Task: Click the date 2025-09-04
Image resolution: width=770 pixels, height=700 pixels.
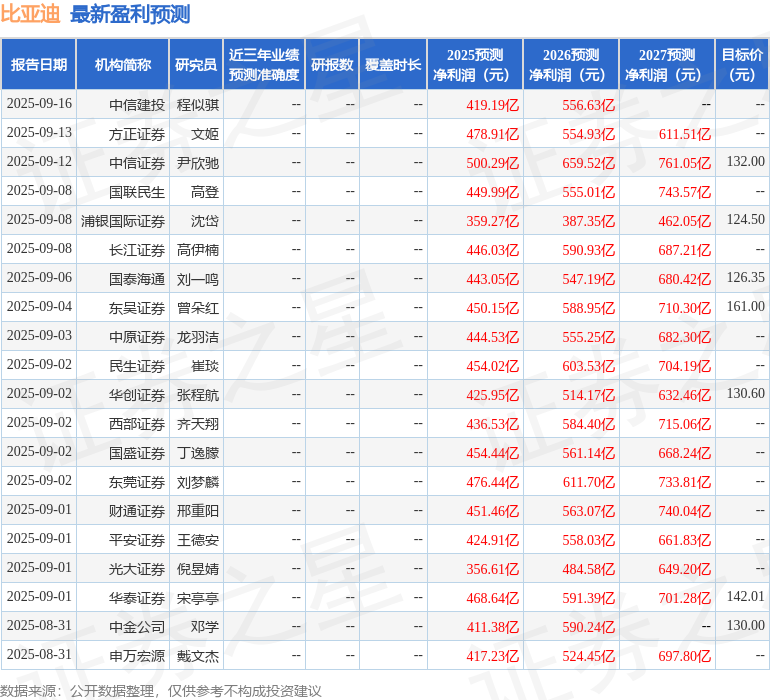Action: pyautogui.click(x=39, y=306)
